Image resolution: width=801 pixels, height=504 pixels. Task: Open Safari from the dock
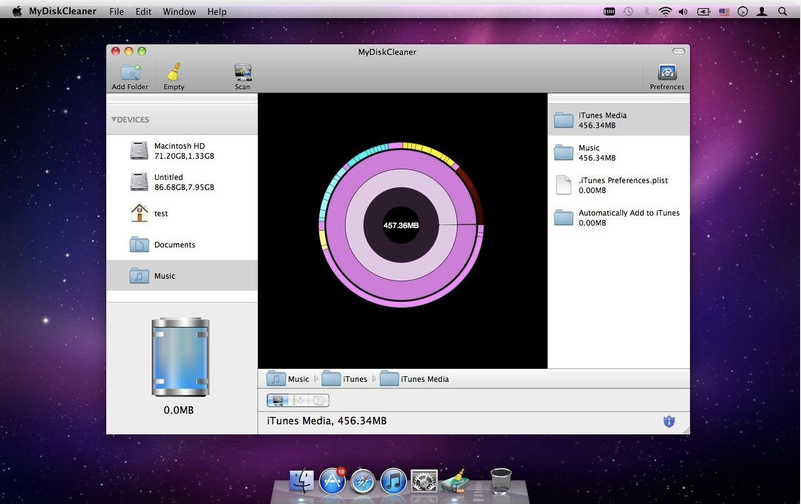[363, 481]
